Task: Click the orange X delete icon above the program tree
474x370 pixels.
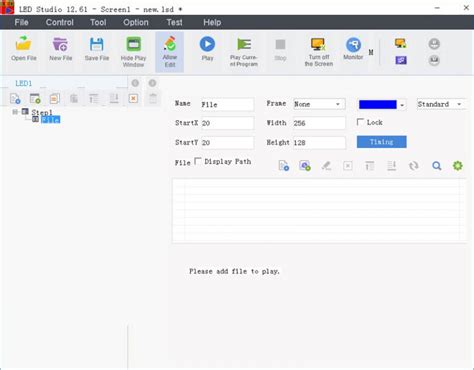Action: pyautogui.click(x=133, y=99)
